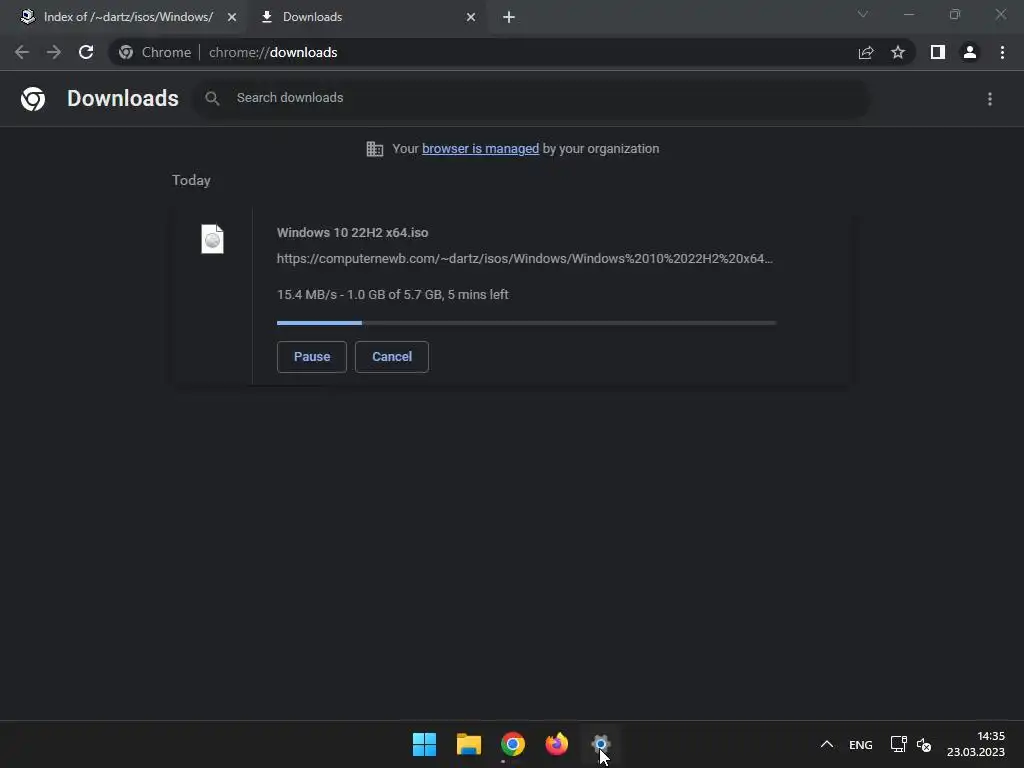Screen dimensions: 1024x768
Task: Open Settings gear from the taskbar
Action: click(601, 744)
